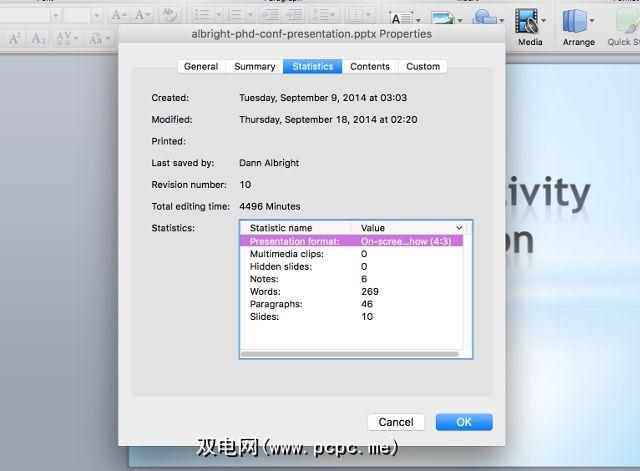The height and width of the screenshot is (471, 640).
Task: Click the Words value 269
Action: 370,291
